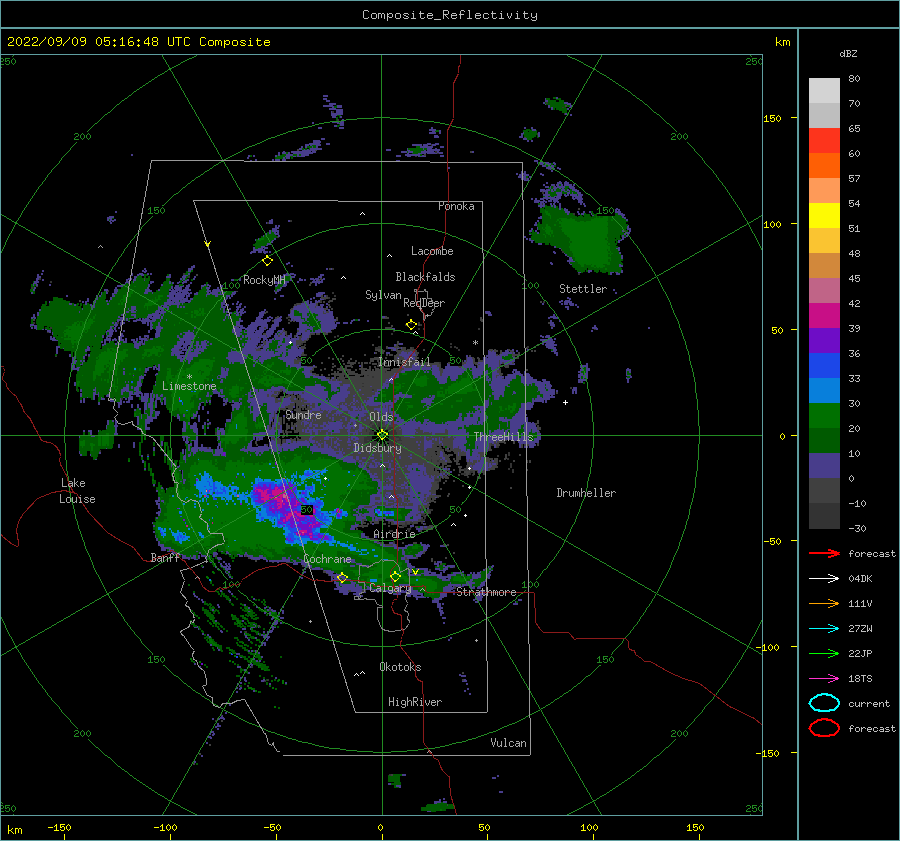
Task: Click the Sundre city label
Action: coord(304,414)
